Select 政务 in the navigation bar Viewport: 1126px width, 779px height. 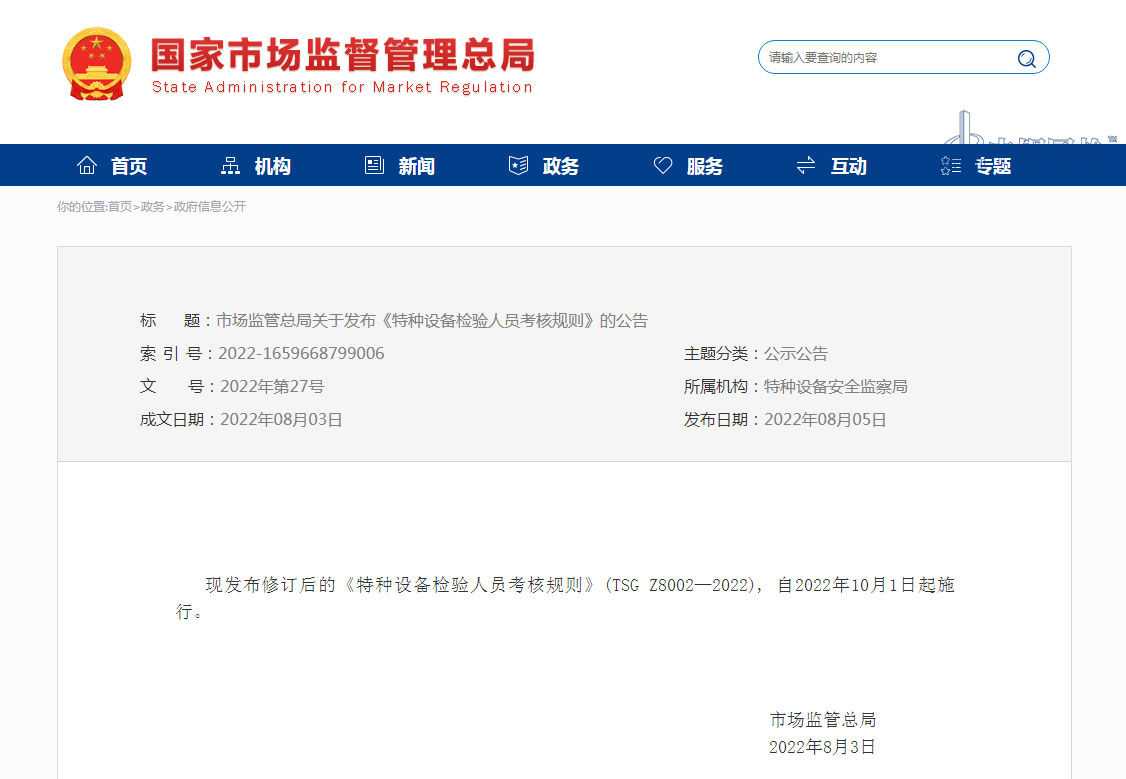coord(560,166)
